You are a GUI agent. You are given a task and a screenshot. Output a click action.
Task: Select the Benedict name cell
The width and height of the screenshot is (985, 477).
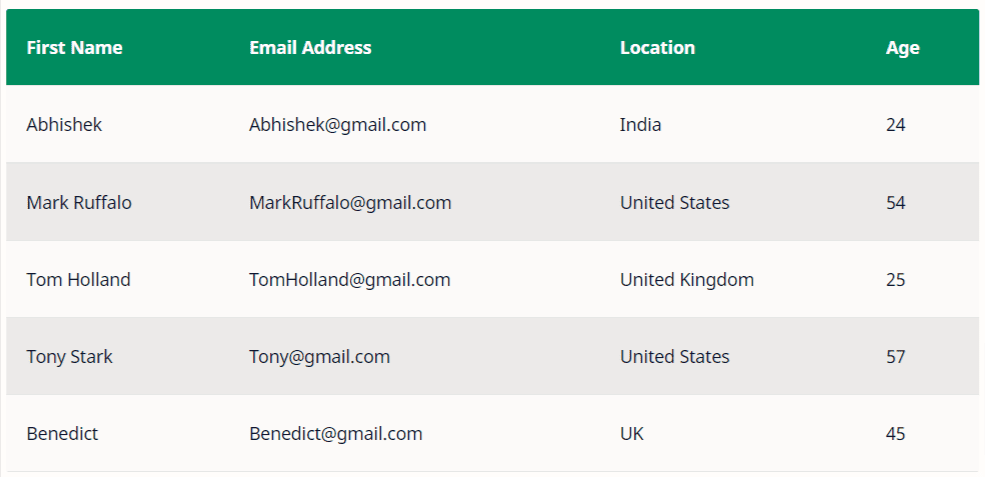pos(62,434)
